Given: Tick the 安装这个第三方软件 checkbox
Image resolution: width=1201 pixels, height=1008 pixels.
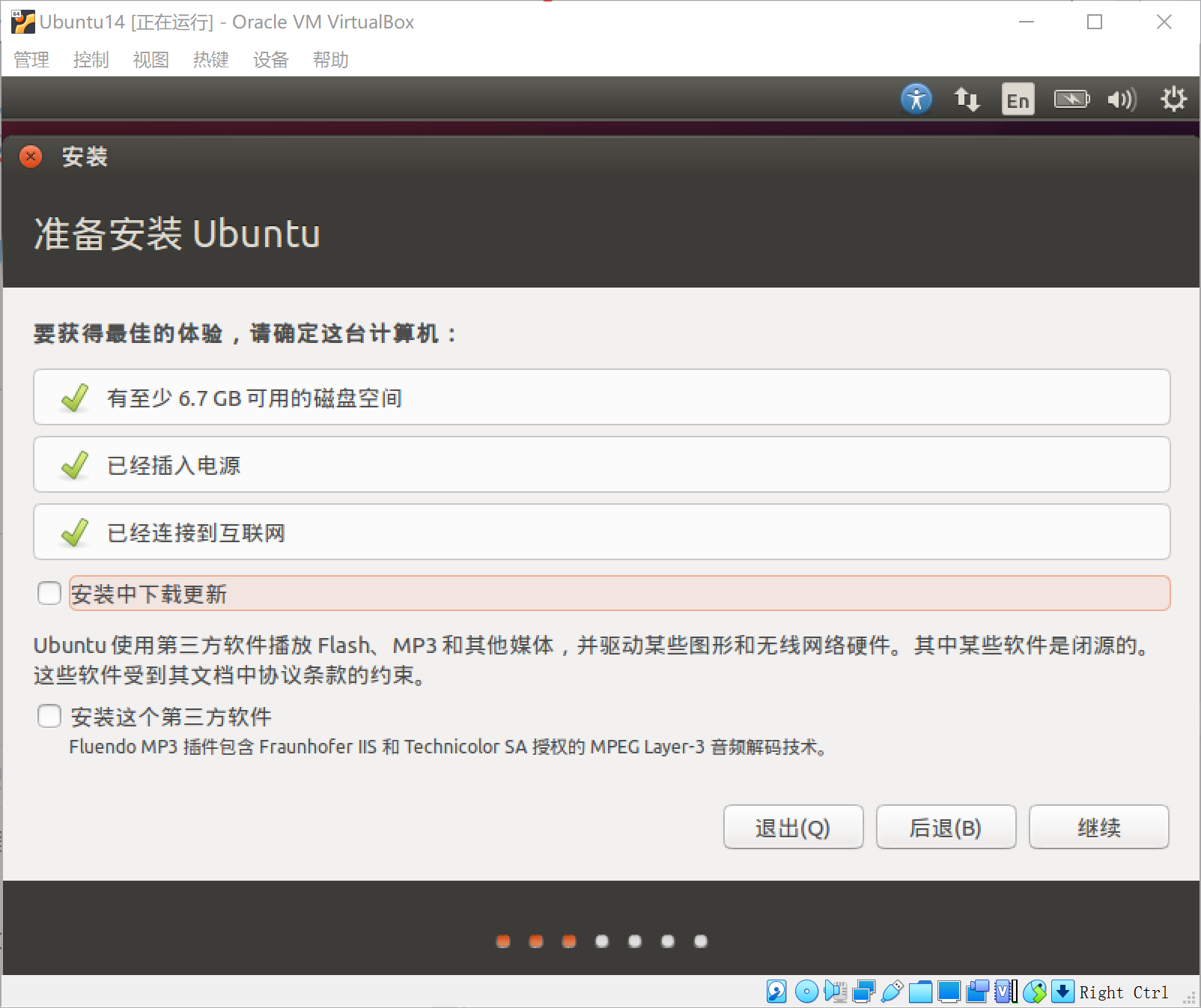Looking at the screenshot, I should (49, 716).
